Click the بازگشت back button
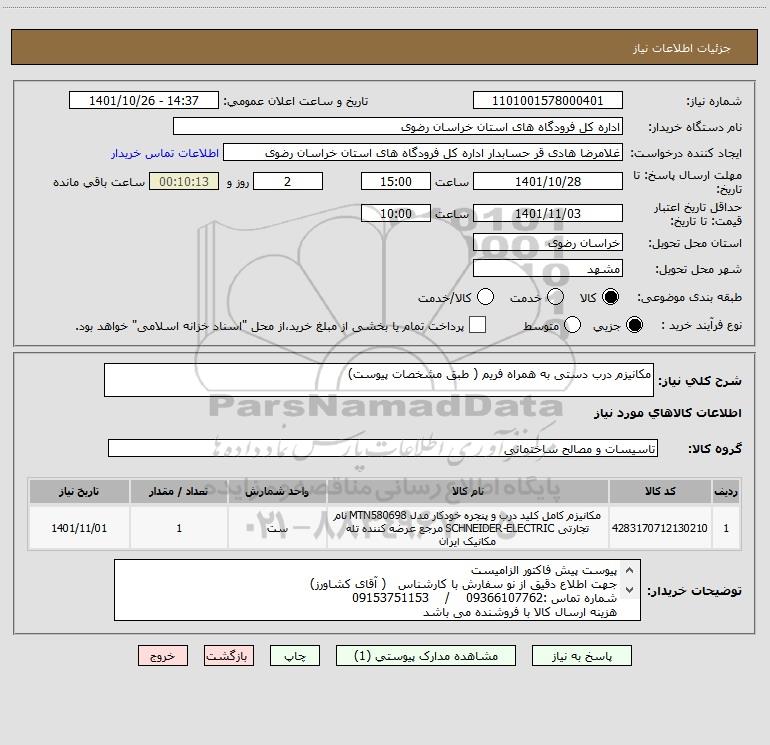770x745 pixels. pyautogui.click(x=229, y=656)
